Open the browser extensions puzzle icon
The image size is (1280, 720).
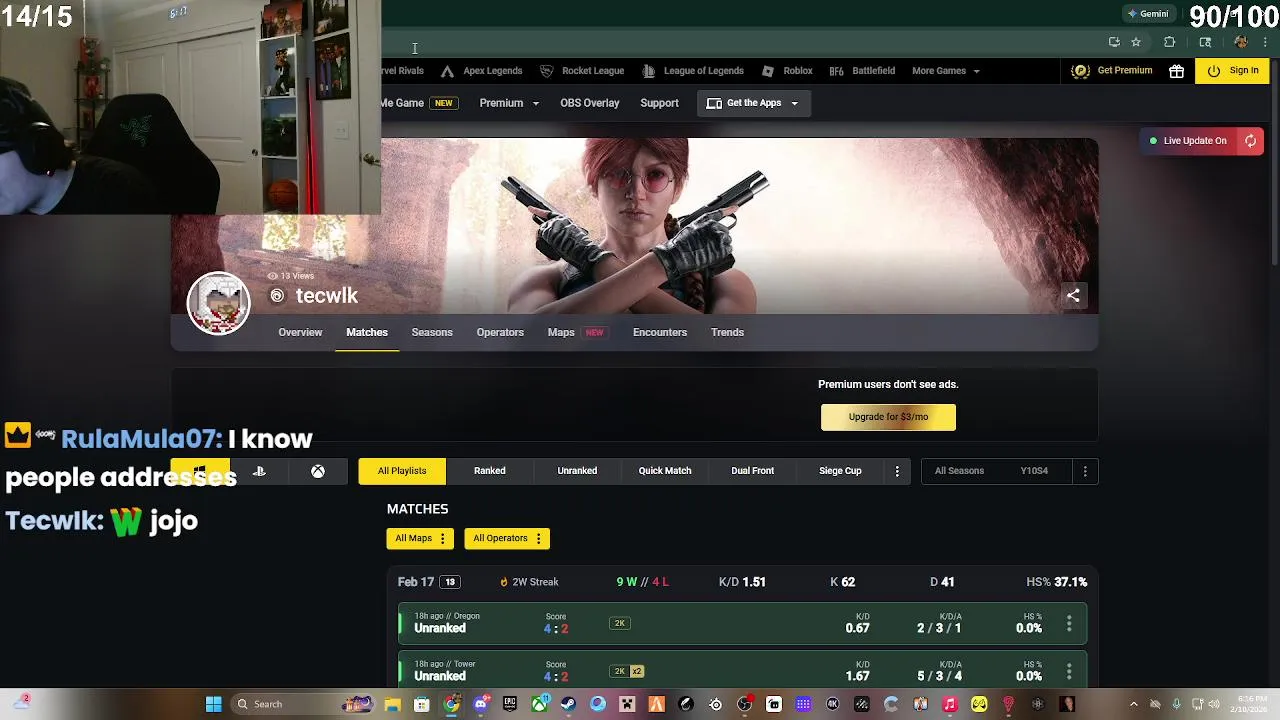(x=1169, y=42)
